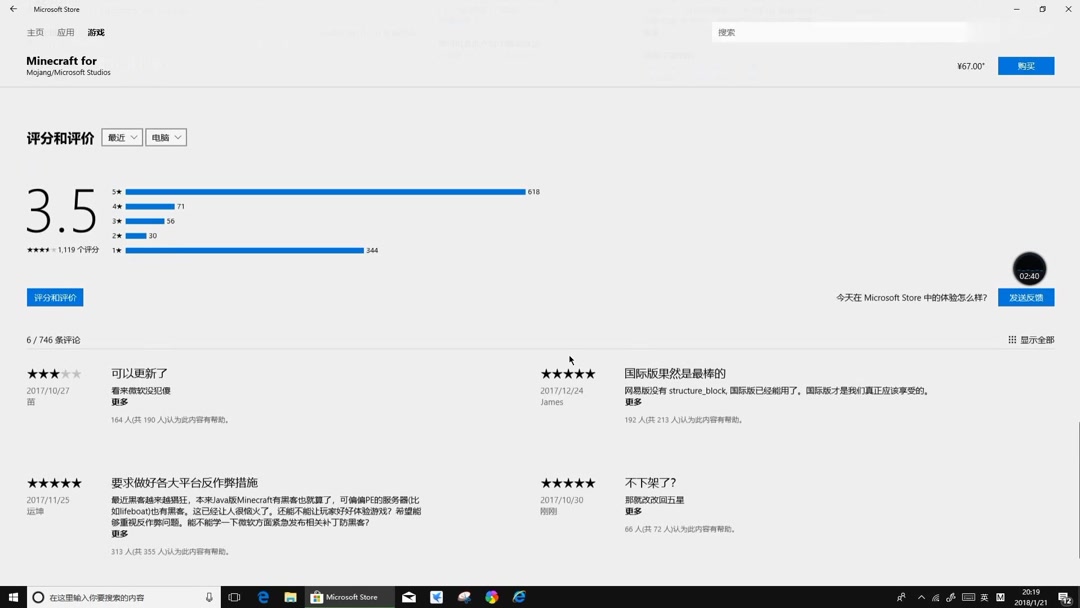
Task: Open Google Chrome from the taskbar
Action: (x=491, y=597)
